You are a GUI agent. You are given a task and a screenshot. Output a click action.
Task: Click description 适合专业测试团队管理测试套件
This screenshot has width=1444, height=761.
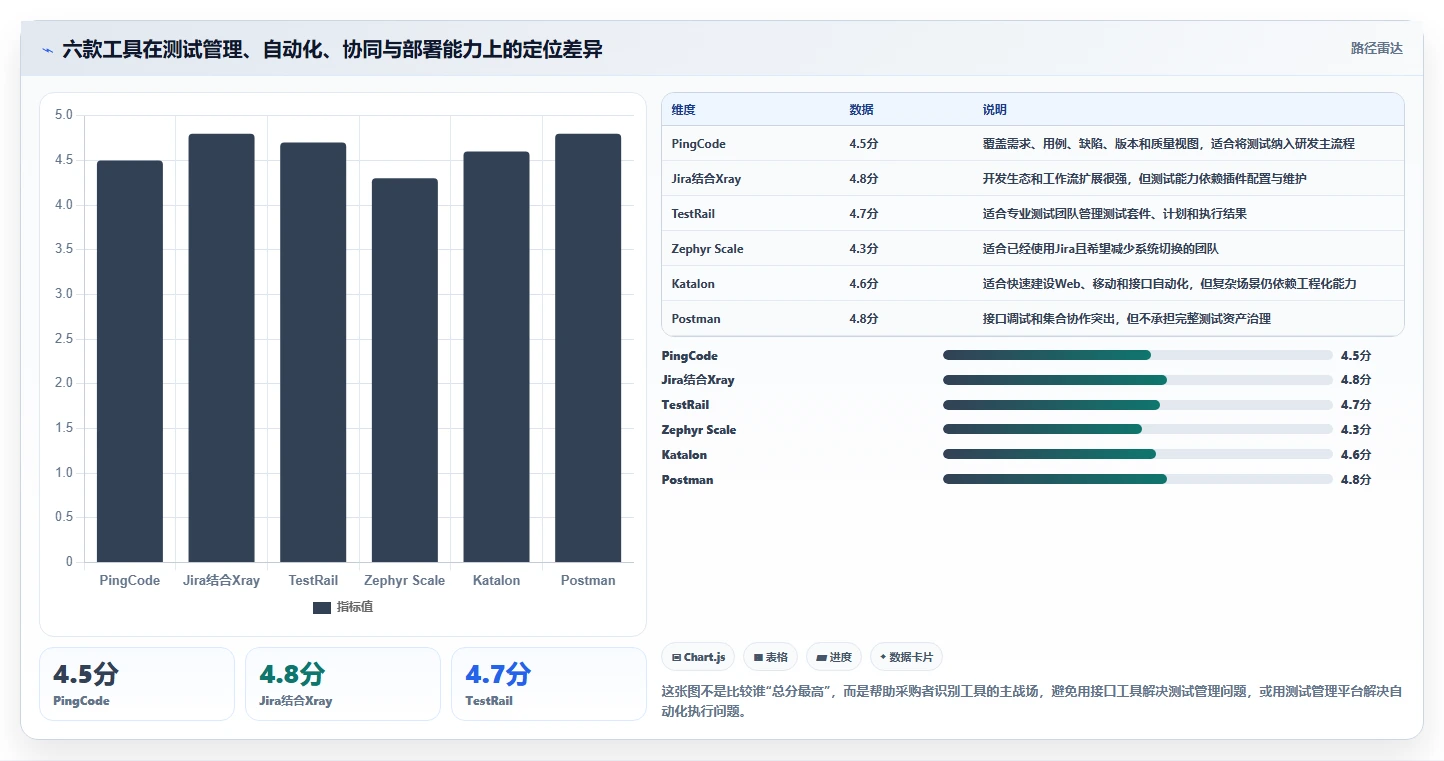[x=1115, y=214]
